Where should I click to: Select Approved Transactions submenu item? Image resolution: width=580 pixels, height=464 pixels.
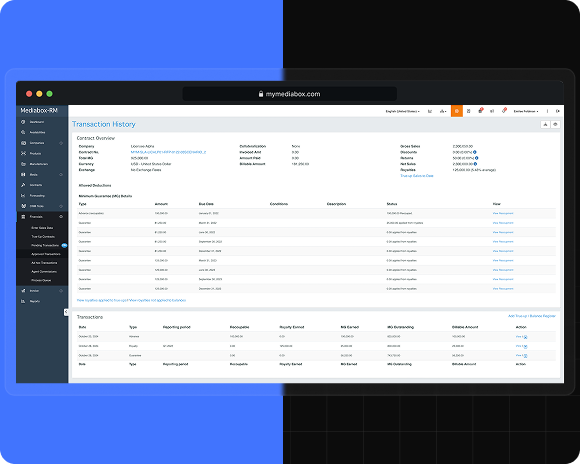click(46, 254)
